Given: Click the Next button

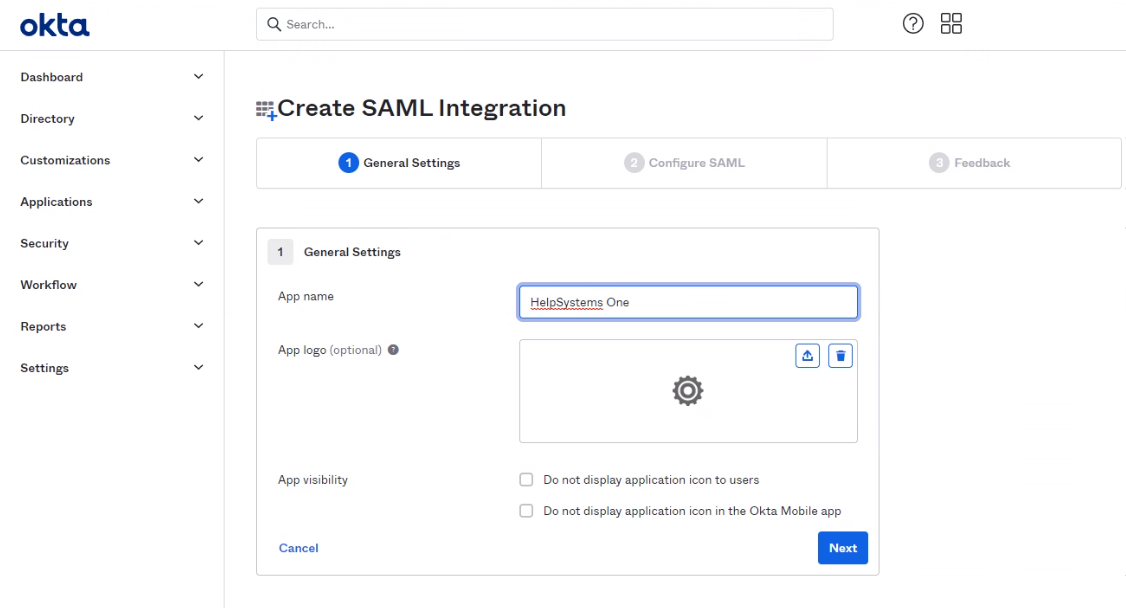Looking at the screenshot, I should pos(842,548).
